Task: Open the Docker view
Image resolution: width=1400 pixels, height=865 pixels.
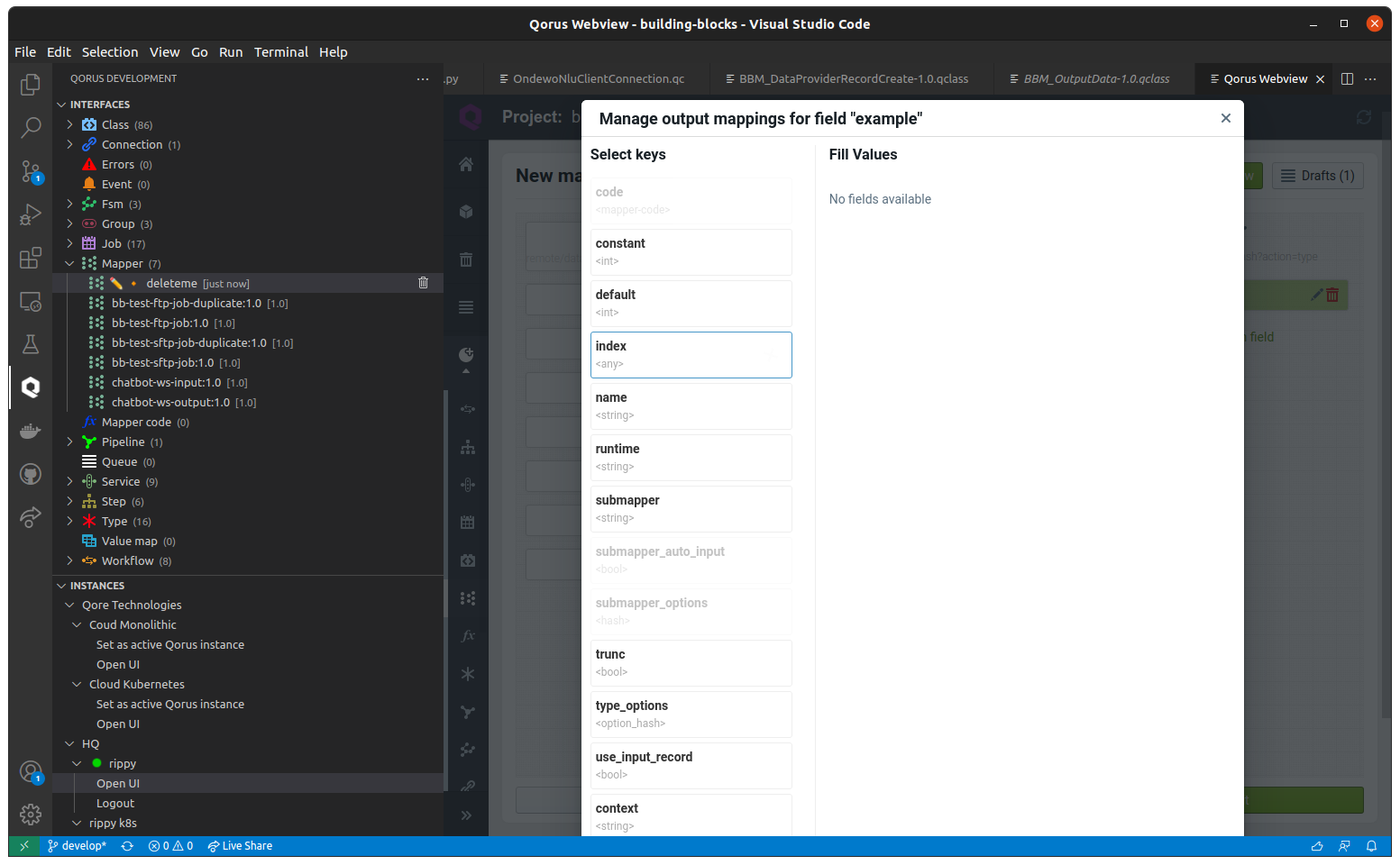Action: tap(31, 431)
